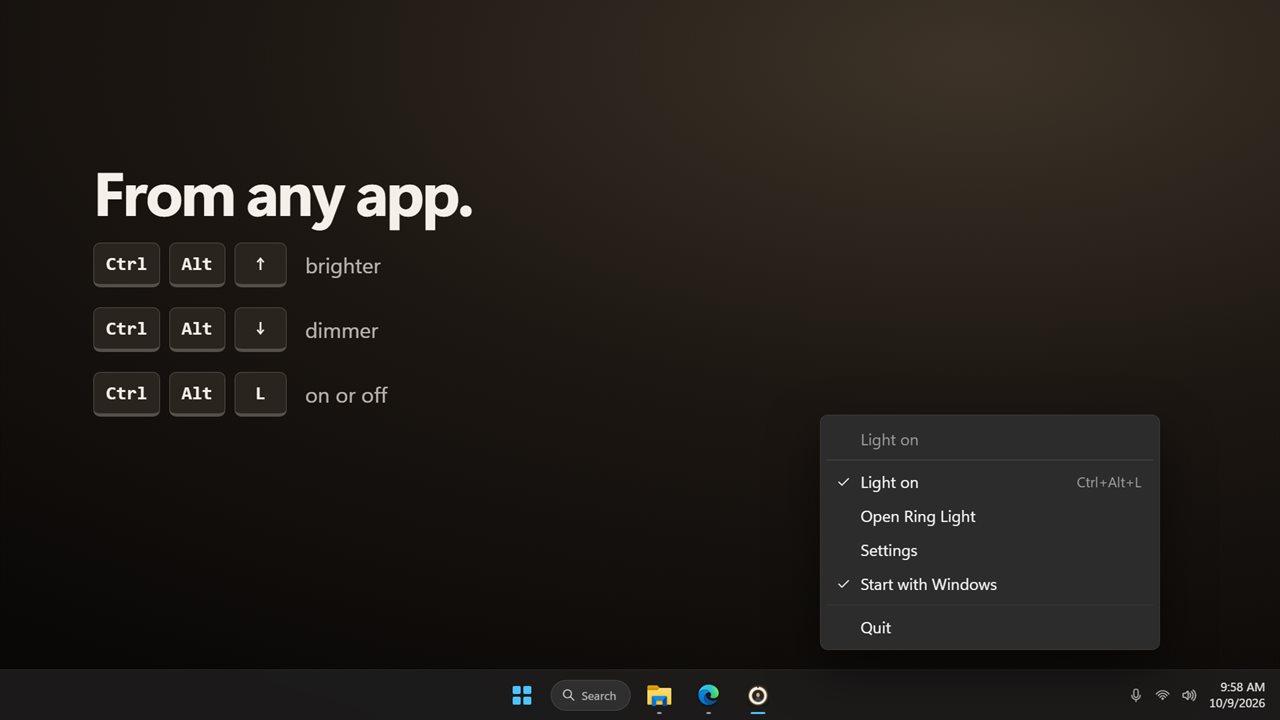Choose 'Open Ring Light' from the menu
This screenshot has height=720, width=1280.
pyautogui.click(x=990, y=516)
